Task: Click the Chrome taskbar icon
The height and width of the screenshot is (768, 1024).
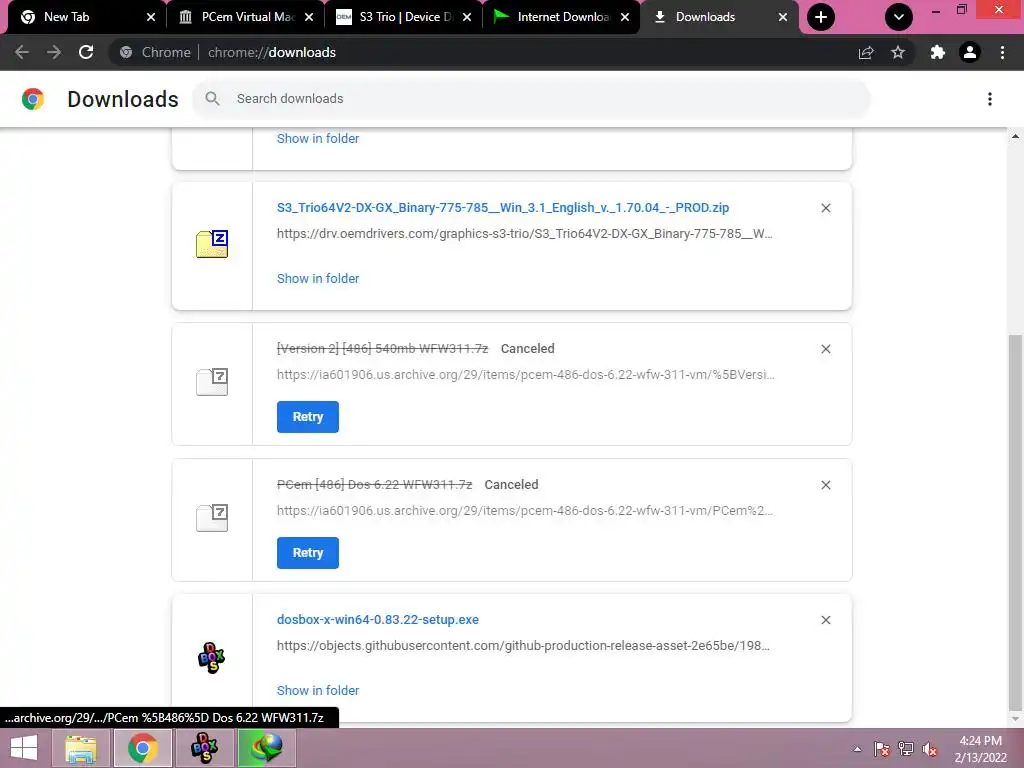Action: point(142,748)
